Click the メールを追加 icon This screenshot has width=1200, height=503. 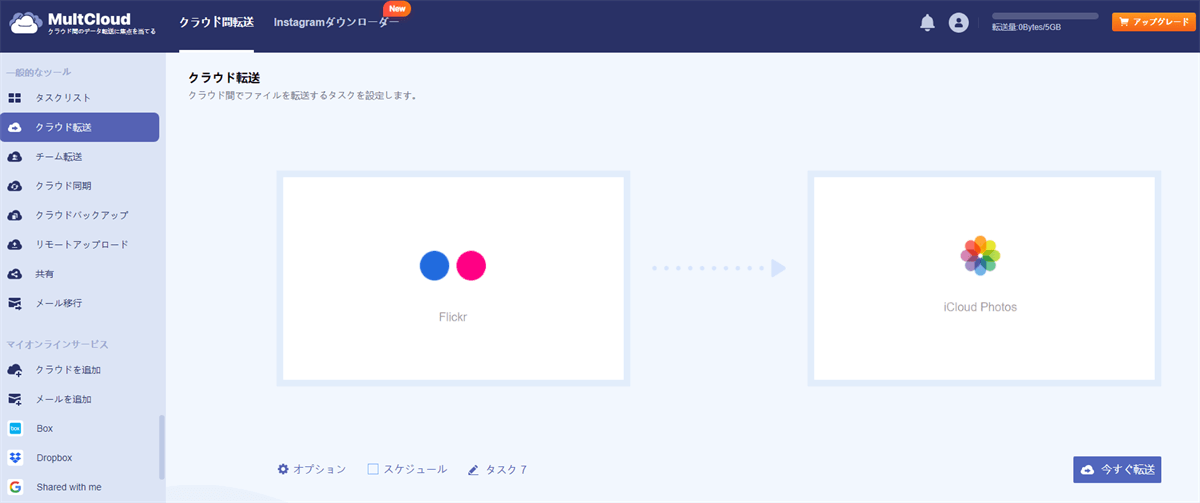tap(15, 399)
